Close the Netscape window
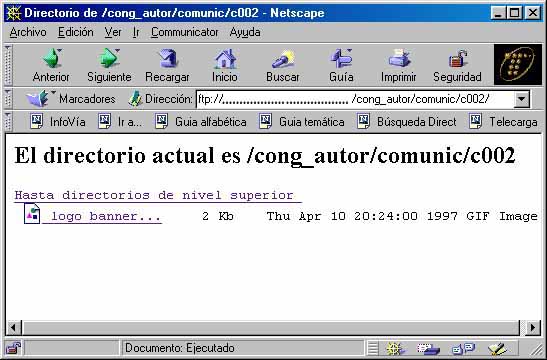547x360 pixels. 533,13
